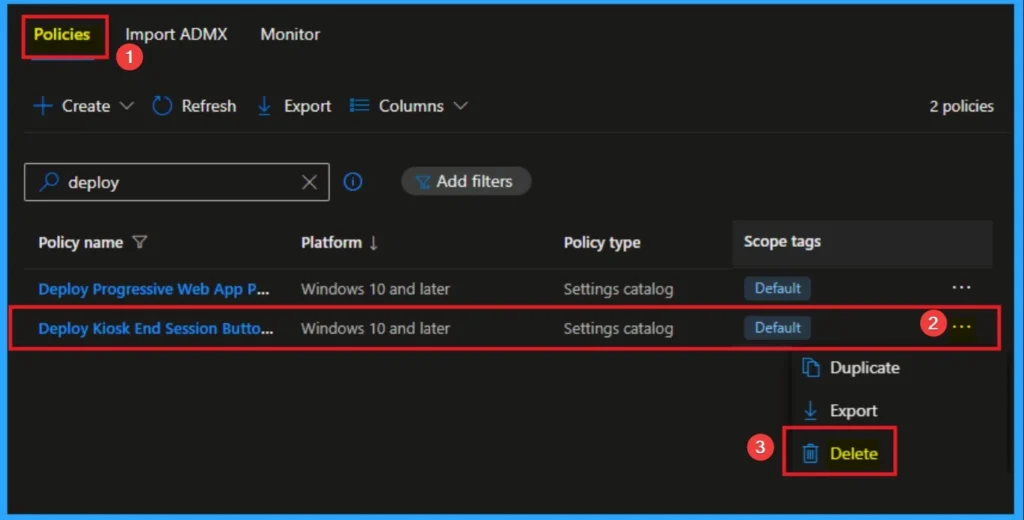Sort by the Platform column header
Viewport: 1024px width, 520px height.
339,242
